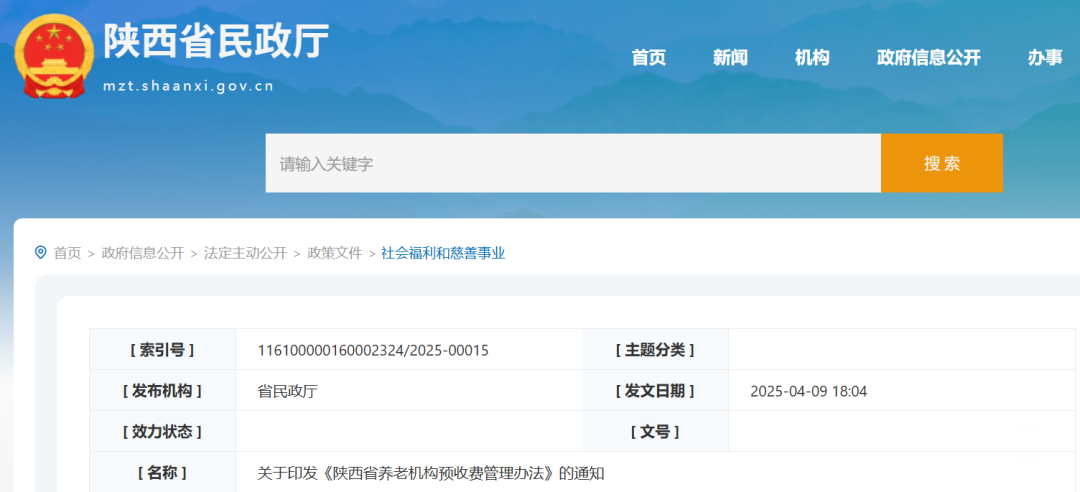Open the 机构 navigation item
This screenshot has height=492, width=1080.
tap(812, 58)
